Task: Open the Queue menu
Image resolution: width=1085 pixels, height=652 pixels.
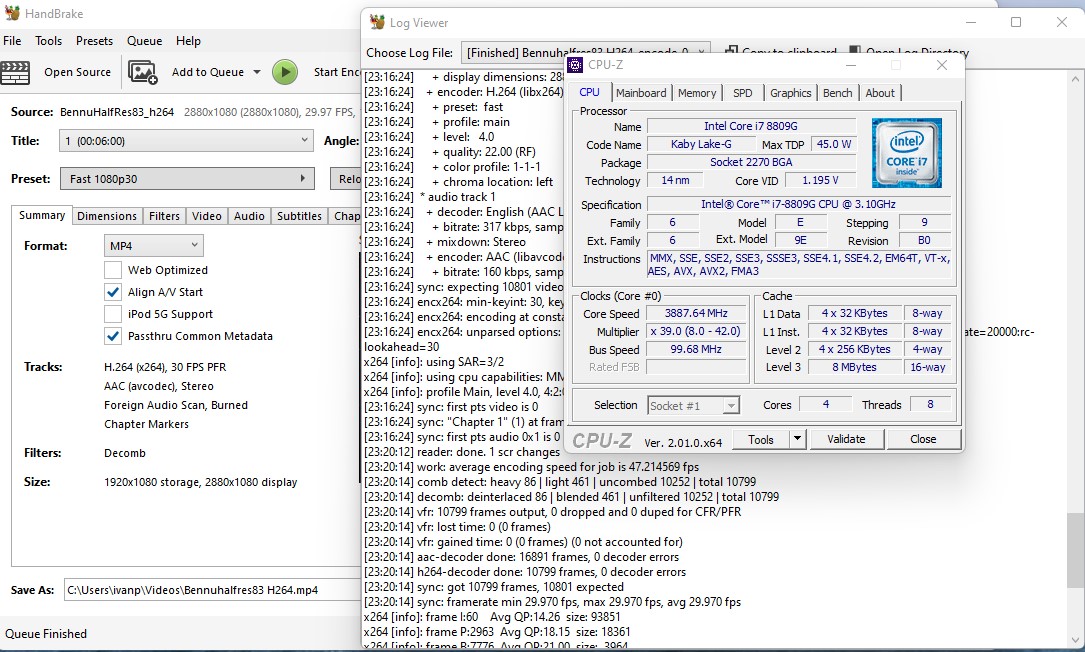Action: click(x=144, y=41)
